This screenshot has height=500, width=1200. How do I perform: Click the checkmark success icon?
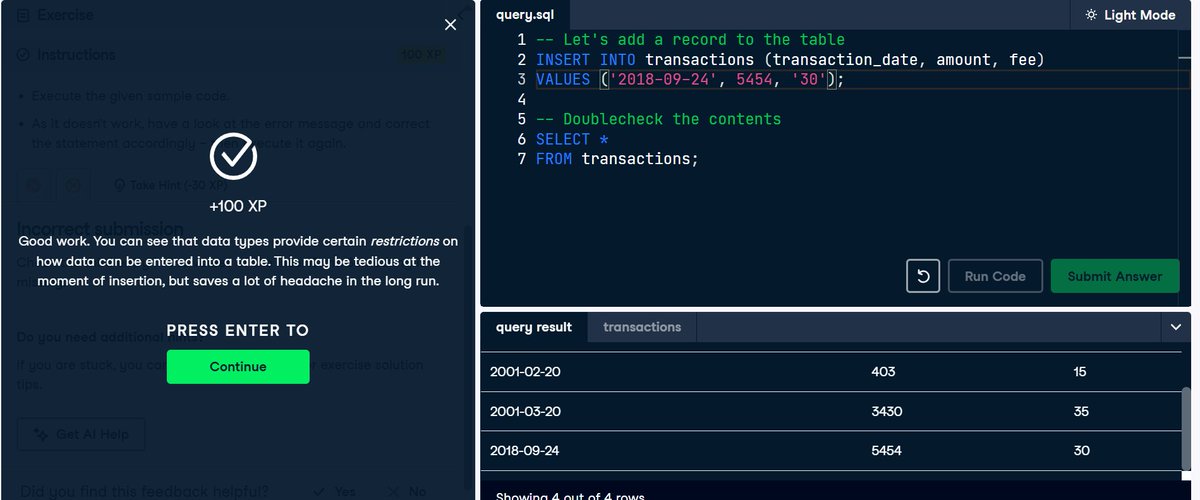(x=234, y=157)
